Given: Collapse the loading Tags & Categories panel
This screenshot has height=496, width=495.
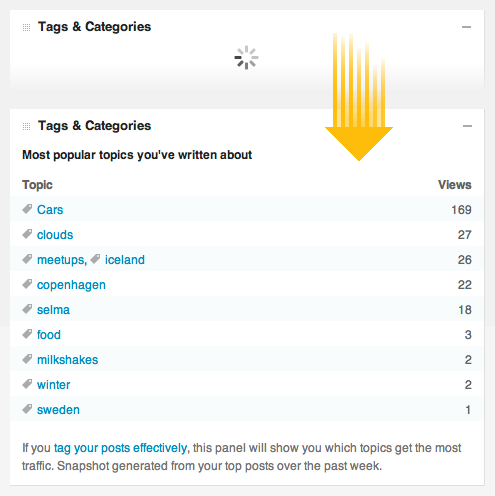Looking at the screenshot, I should pyautogui.click(x=466, y=27).
